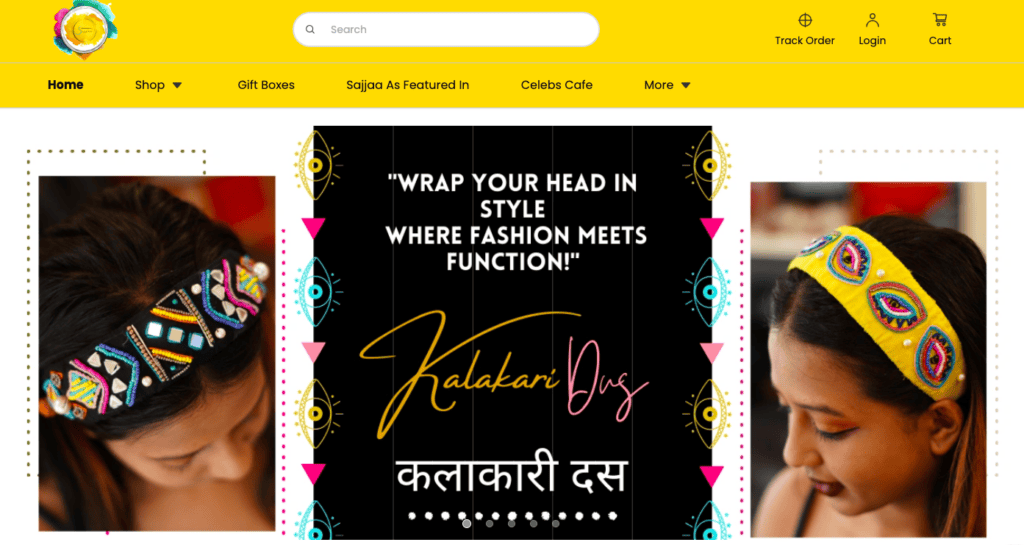The height and width of the screenshot is (545, 1024).
Task: Select the third carousel slide dot
Action: tap(511, 523)
